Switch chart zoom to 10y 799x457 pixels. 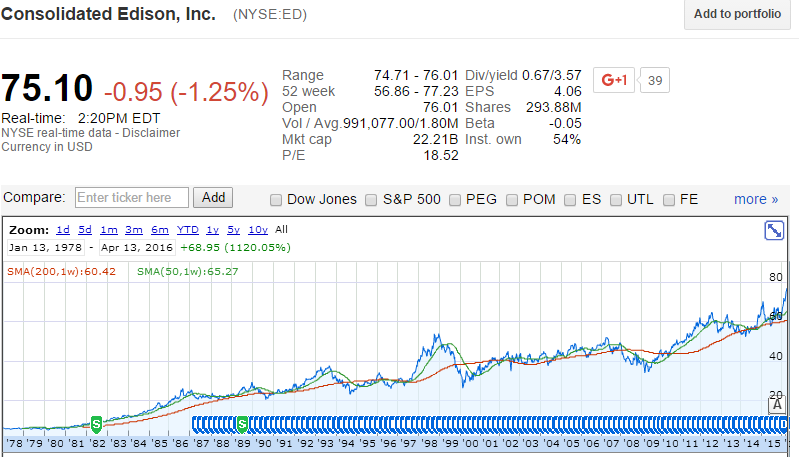[x=257, y=229]
